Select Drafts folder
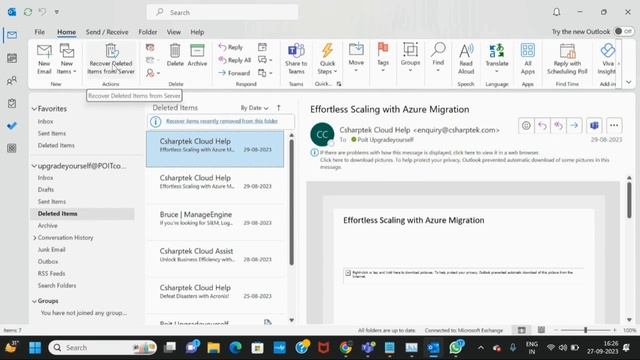 [46, 190]
